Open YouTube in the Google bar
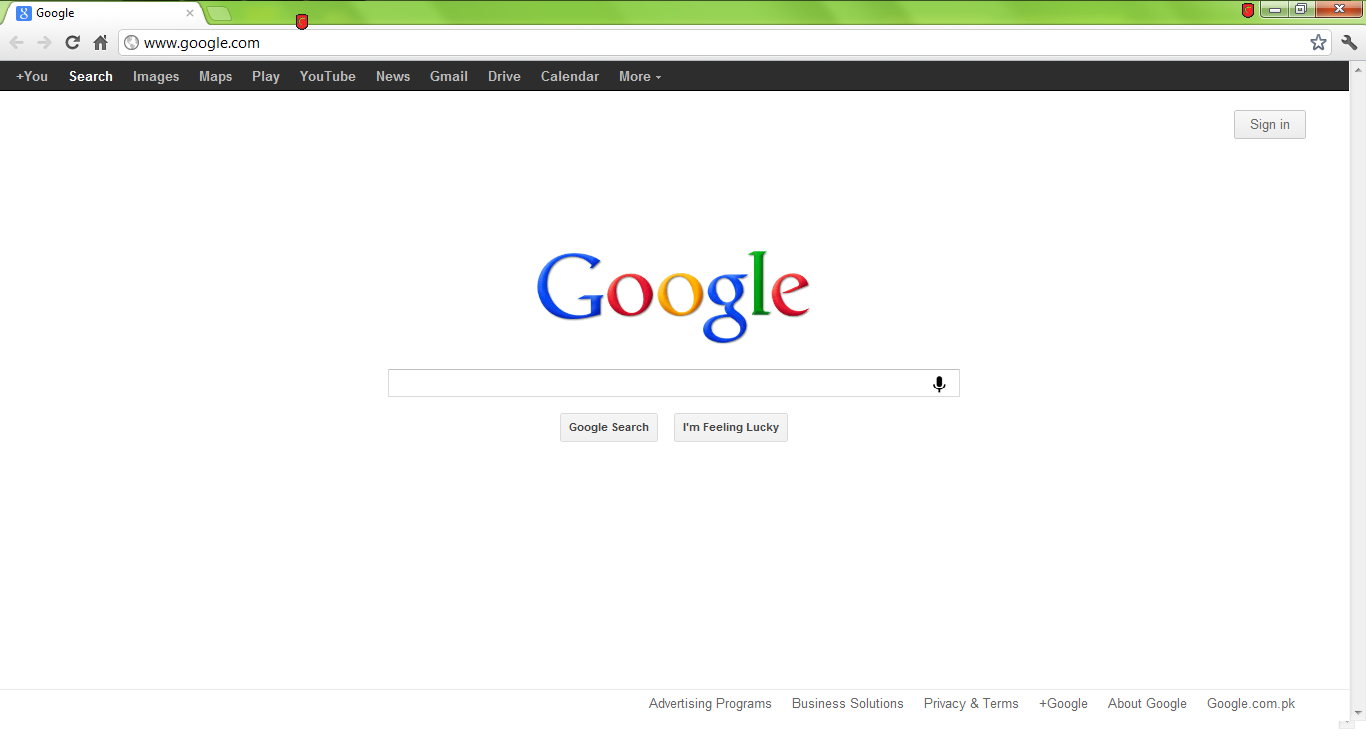 click(328, 76)
